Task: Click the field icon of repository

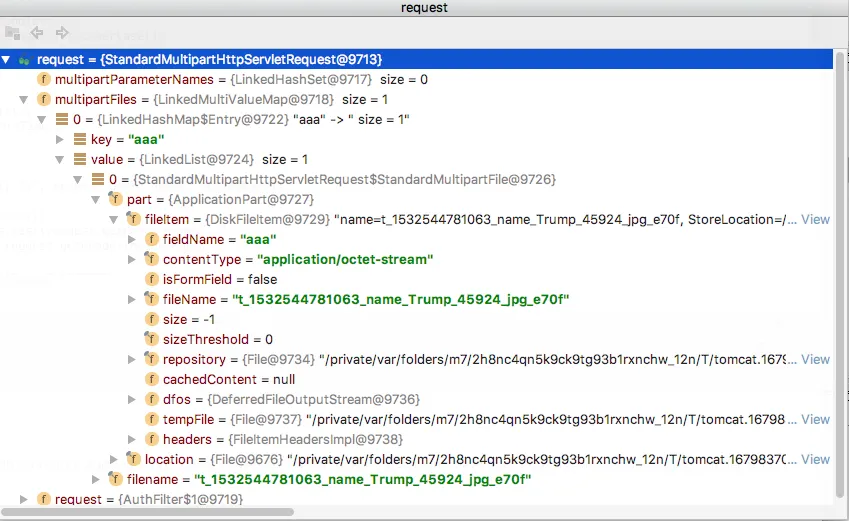Action: [x=152, y=359]
